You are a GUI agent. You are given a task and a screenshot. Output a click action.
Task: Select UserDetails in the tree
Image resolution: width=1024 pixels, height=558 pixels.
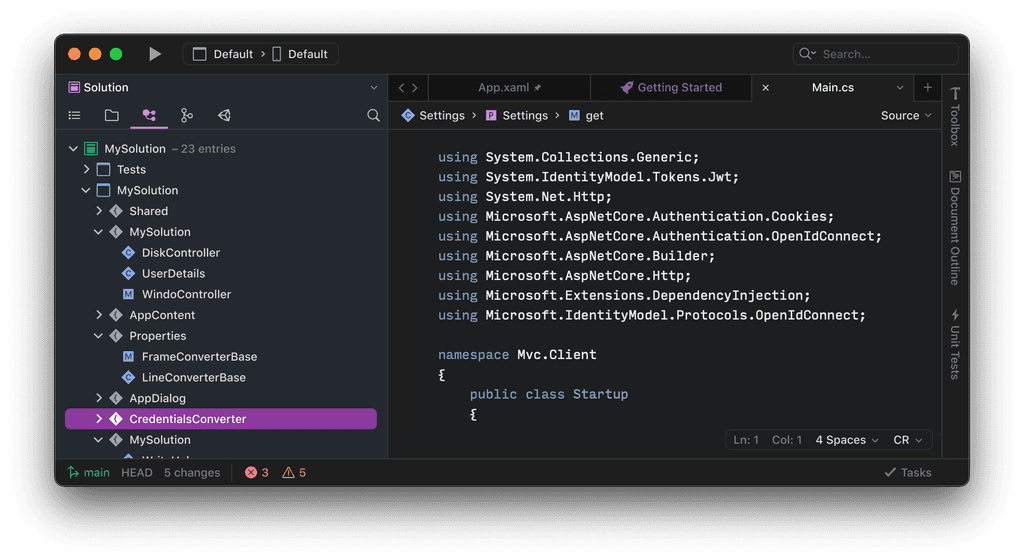(x=173, y=274)
